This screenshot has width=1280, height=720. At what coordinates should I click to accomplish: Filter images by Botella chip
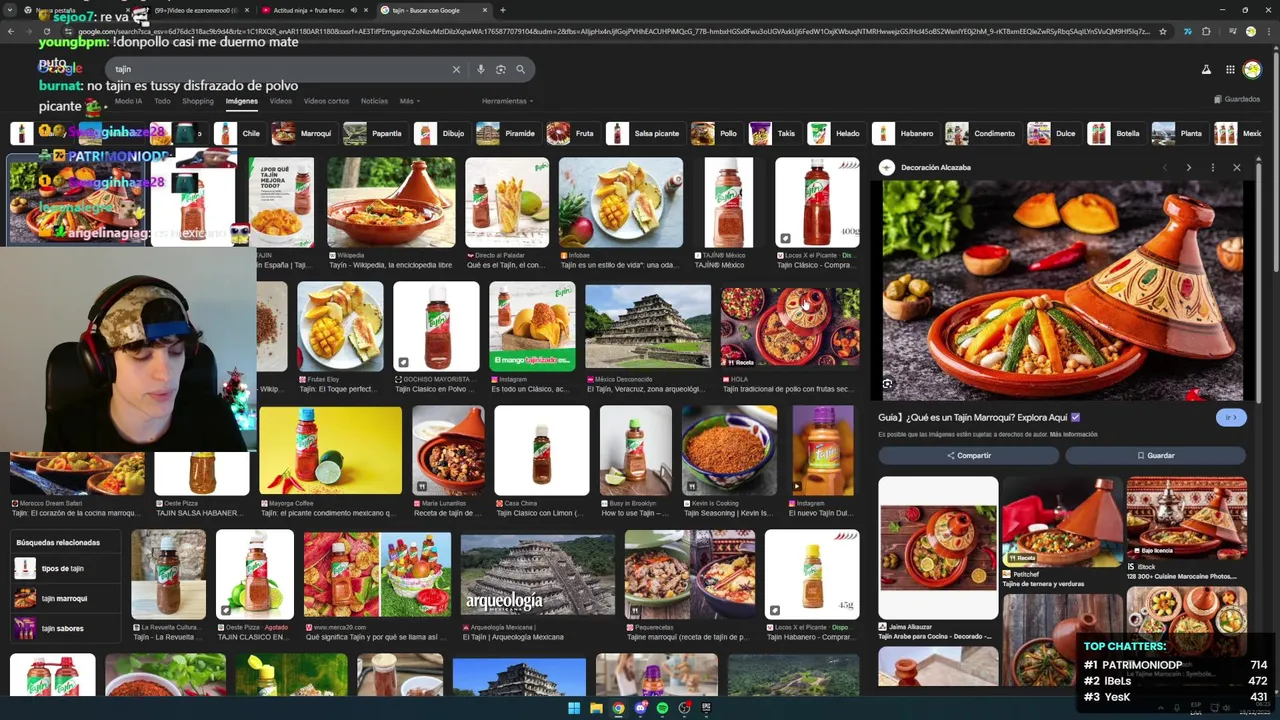(1115, 133)
